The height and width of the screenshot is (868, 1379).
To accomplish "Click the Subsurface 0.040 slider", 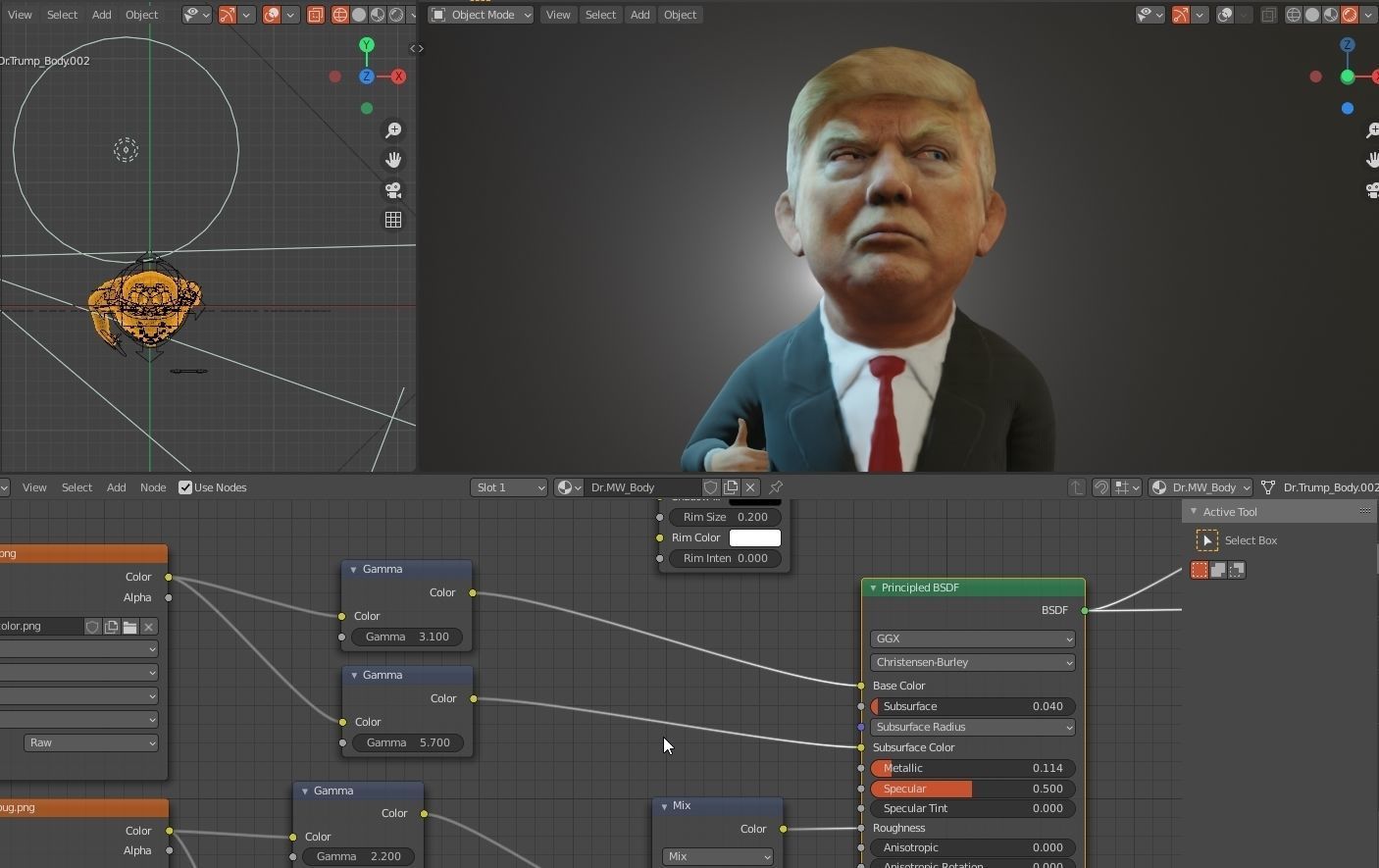I will [x=972, y=706].
